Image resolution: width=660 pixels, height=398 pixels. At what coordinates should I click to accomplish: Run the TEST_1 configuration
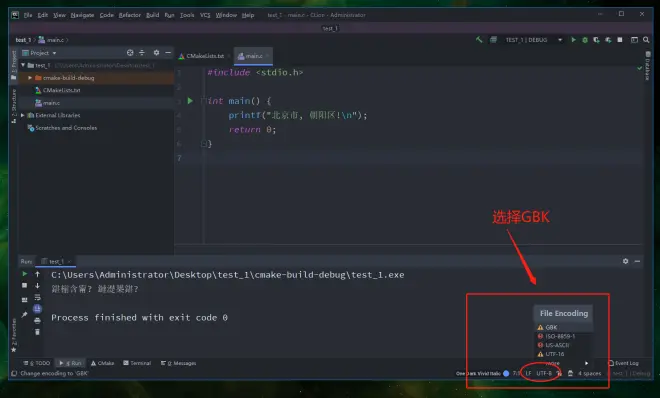tap(573, 40)
